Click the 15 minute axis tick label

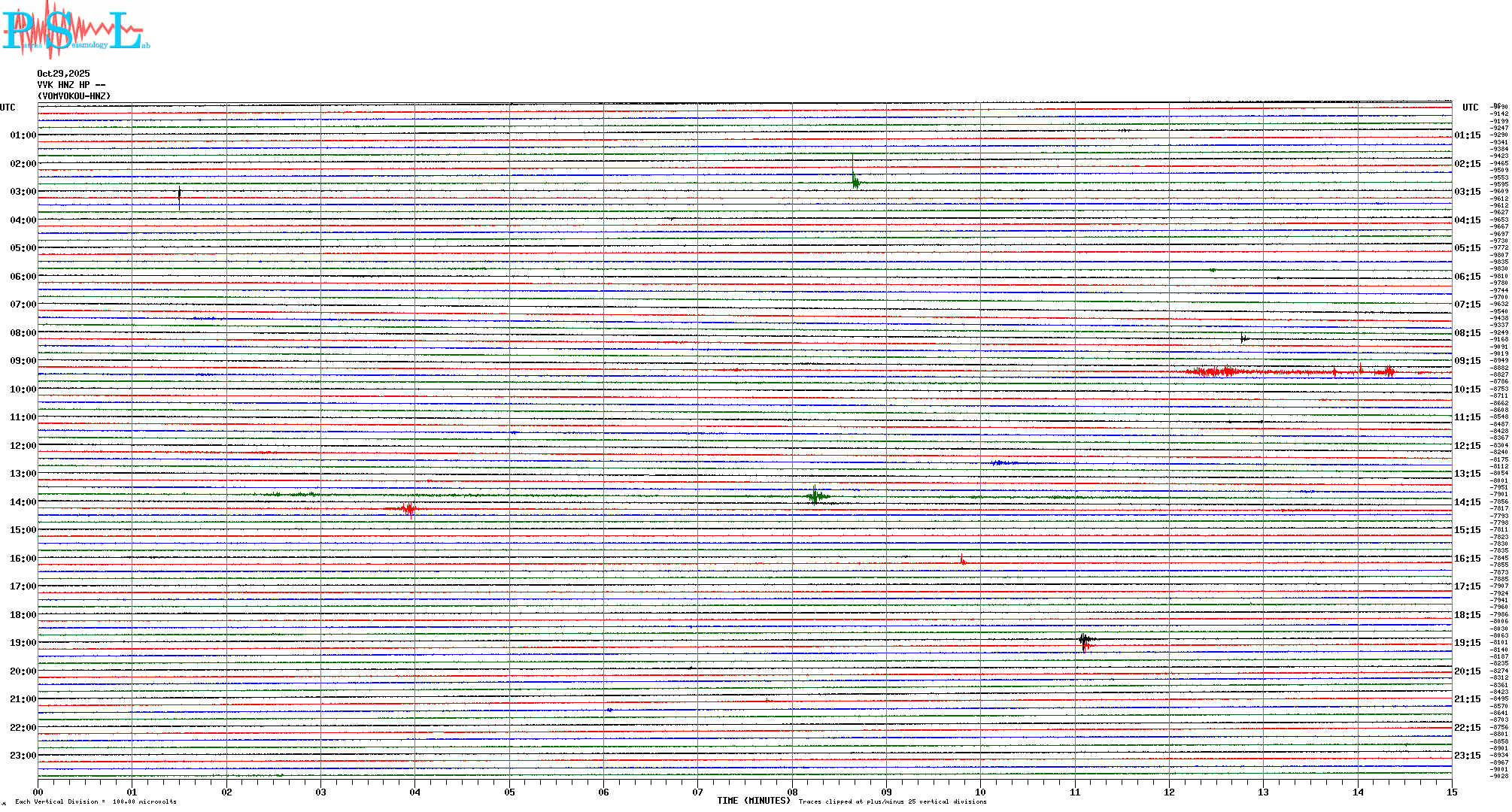[1451, 792]
